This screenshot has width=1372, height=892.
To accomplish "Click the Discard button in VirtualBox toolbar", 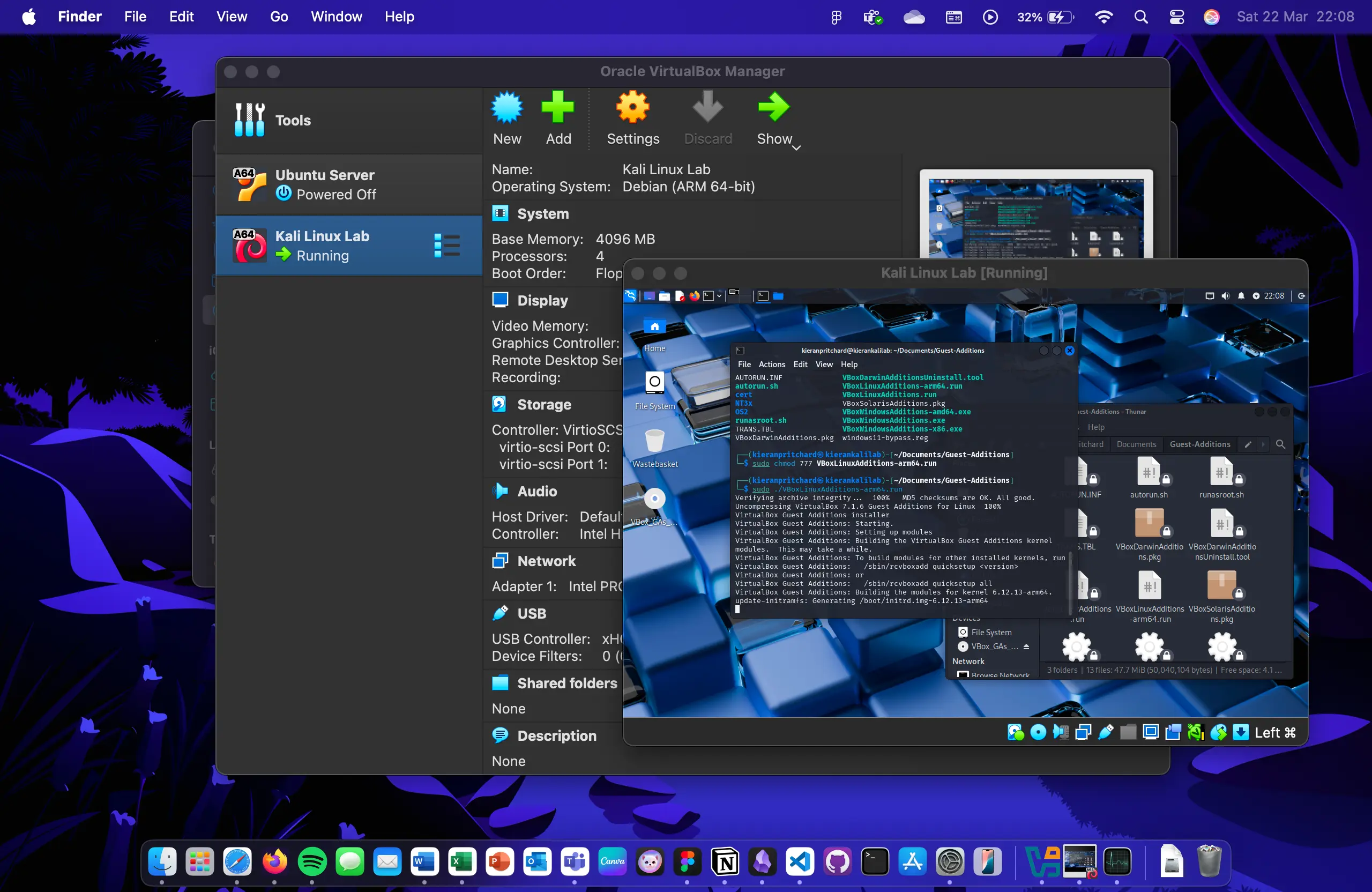I will point(708,118).
